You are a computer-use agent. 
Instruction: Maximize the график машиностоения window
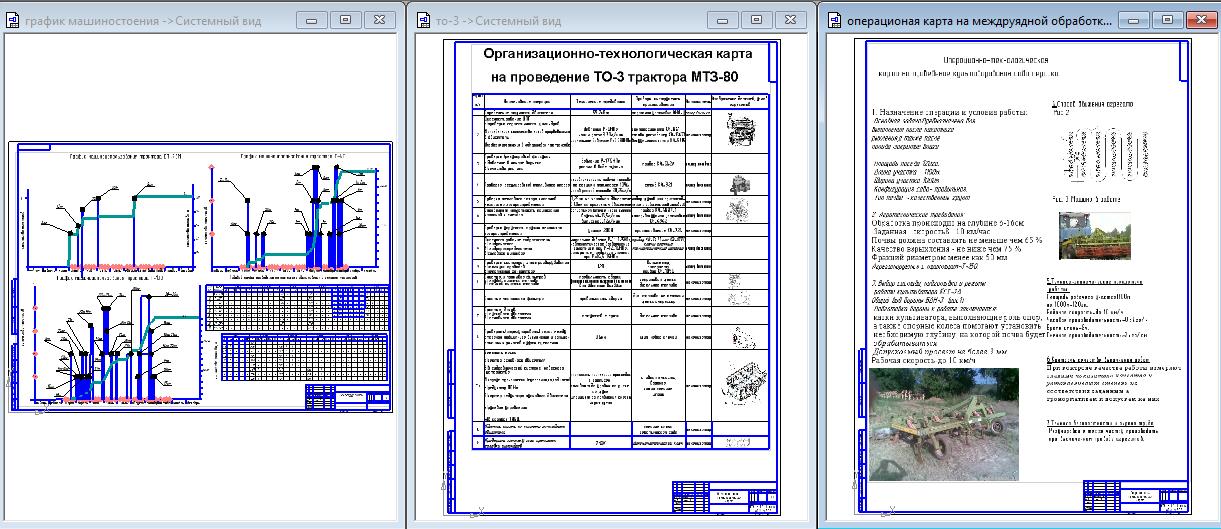(x=345, y=19)
